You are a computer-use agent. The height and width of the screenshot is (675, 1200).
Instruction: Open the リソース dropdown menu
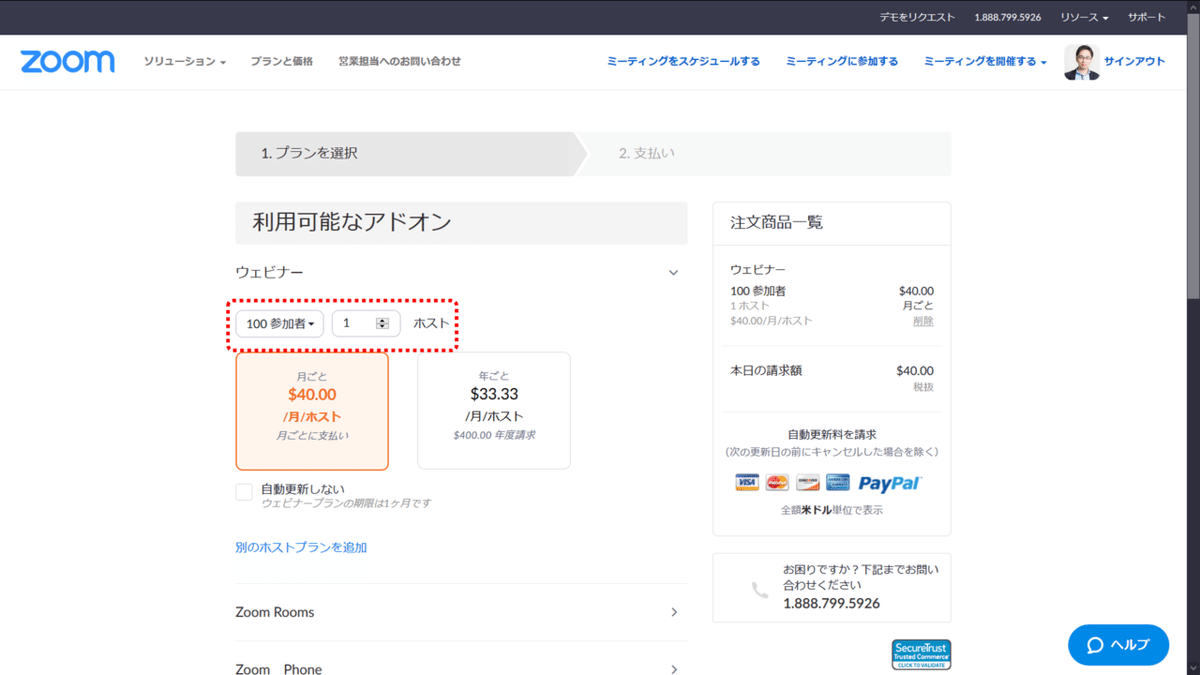(1084, 18)
